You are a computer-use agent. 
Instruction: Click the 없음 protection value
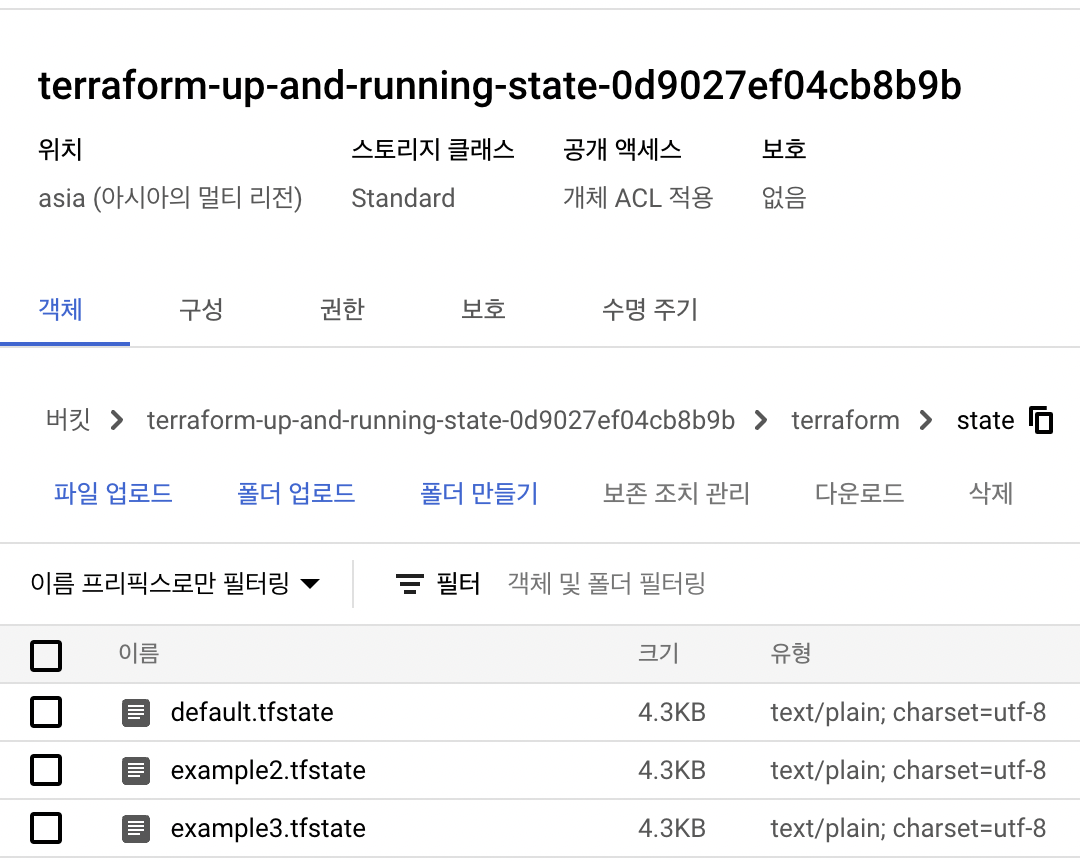tap(784, 198)
